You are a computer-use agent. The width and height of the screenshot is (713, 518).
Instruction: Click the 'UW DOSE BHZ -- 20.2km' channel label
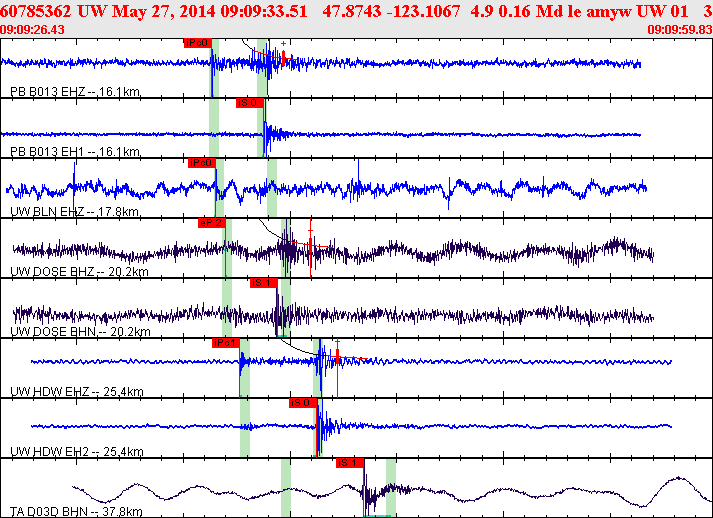tap(80, 272)
